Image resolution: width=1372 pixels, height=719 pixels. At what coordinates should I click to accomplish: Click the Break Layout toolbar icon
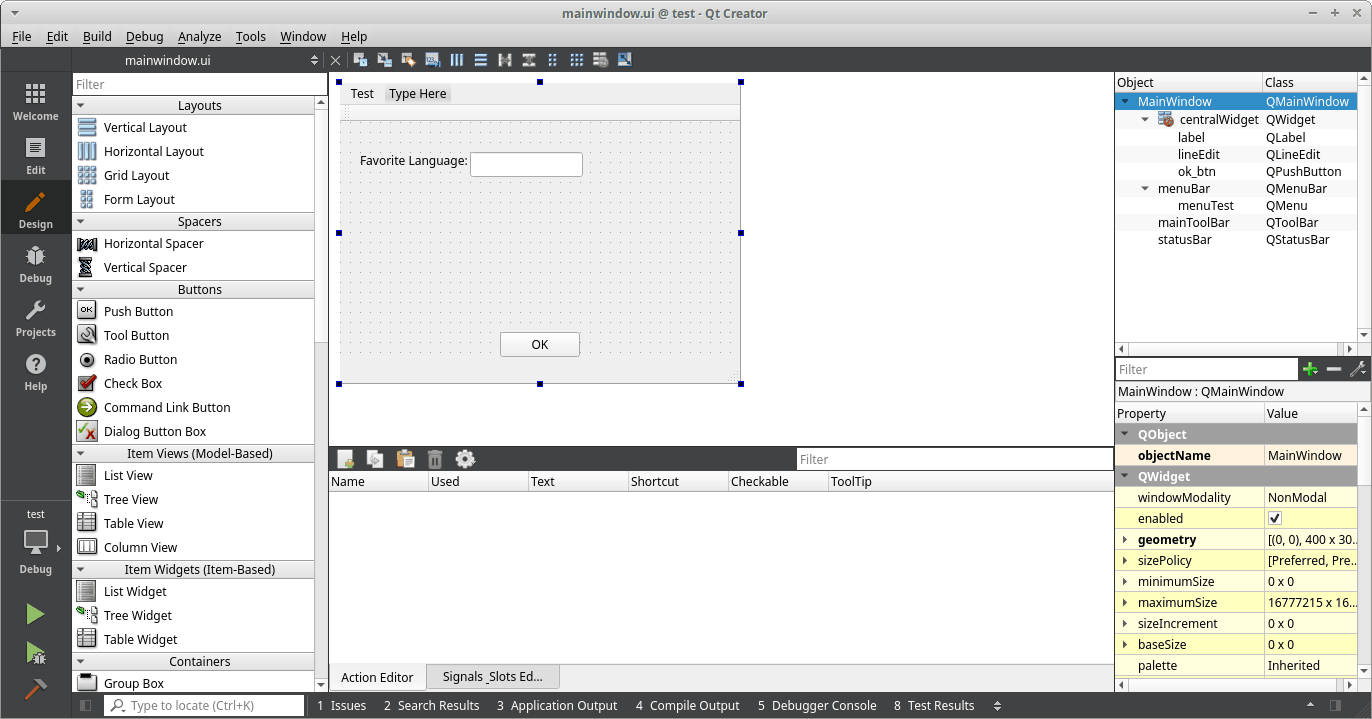[x=601, y=59]
